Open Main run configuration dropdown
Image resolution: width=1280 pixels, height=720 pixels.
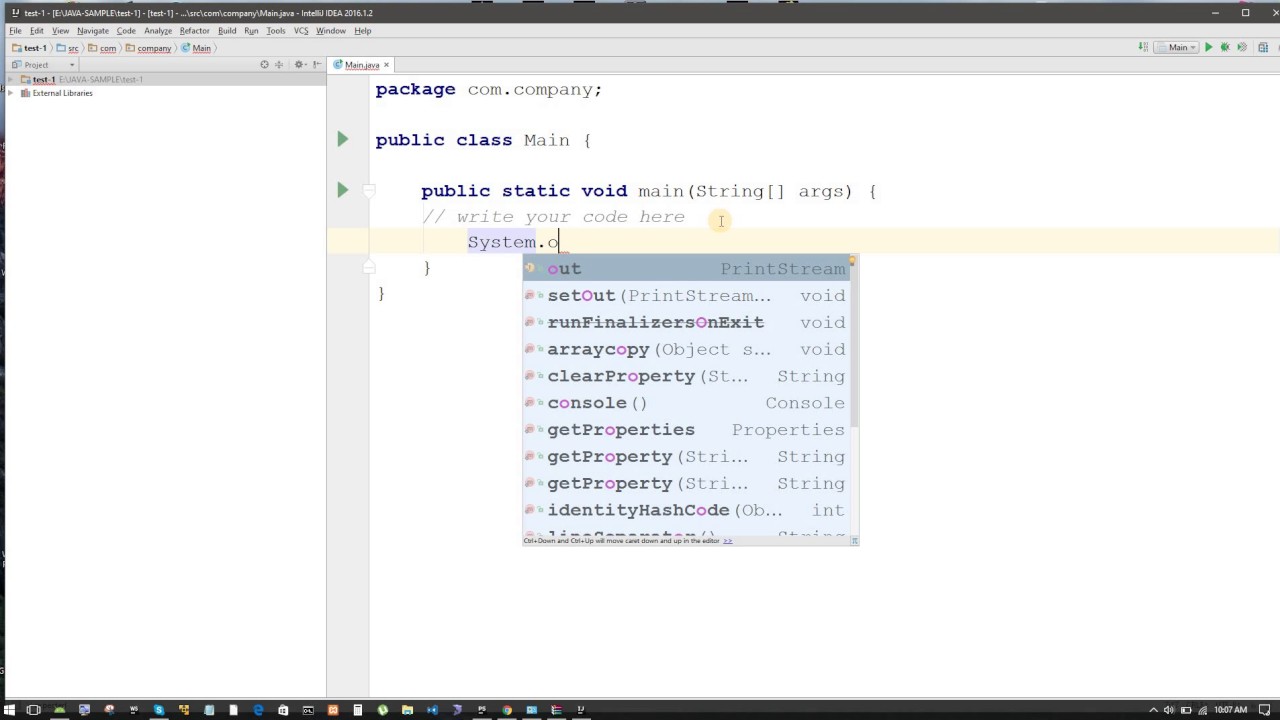[1176, 48]
